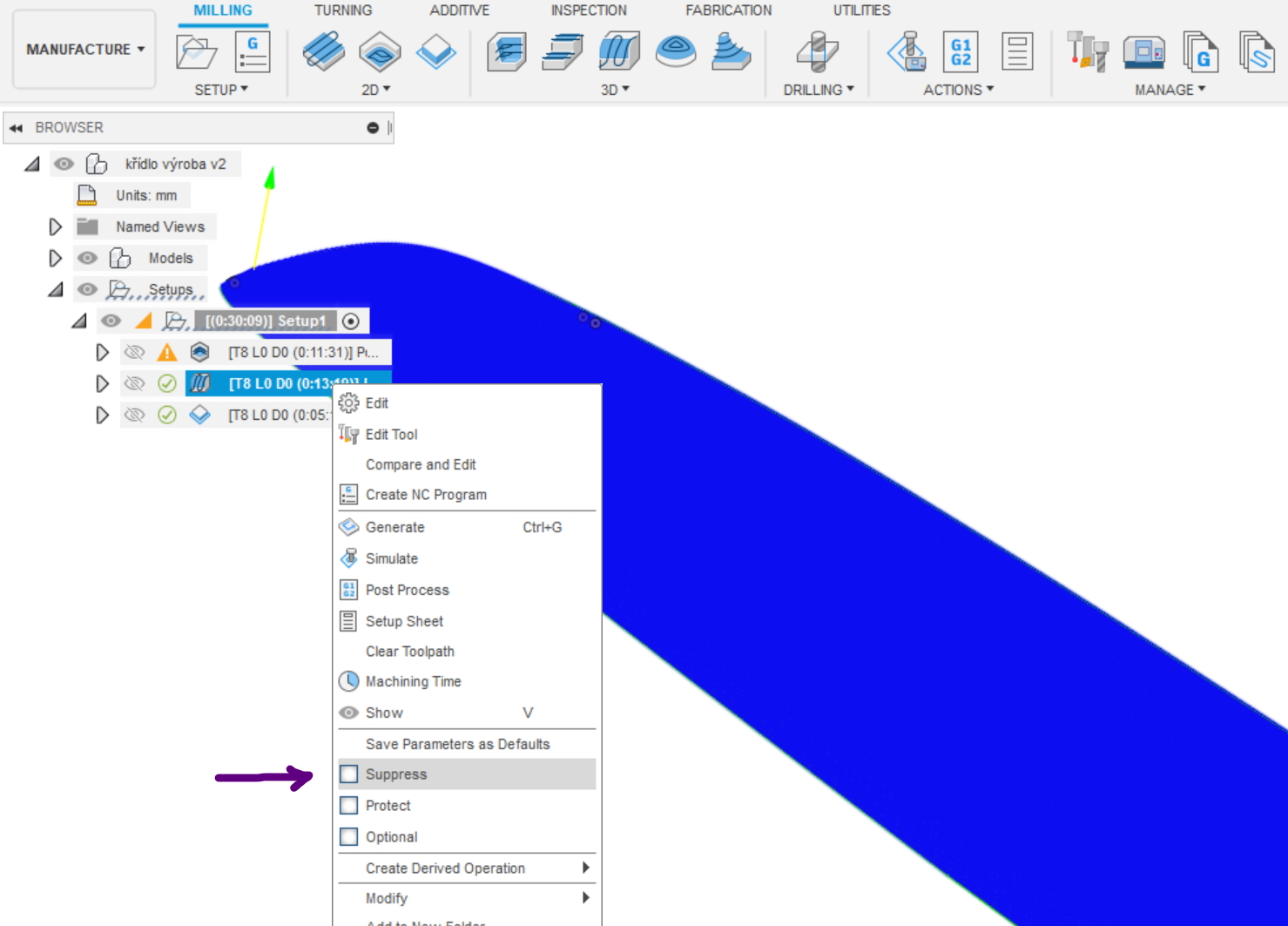Collapse the Browser panel with double arrows
Image resolution: width=1288 pixels, height=926 pixels.
(x=16, y=128)
